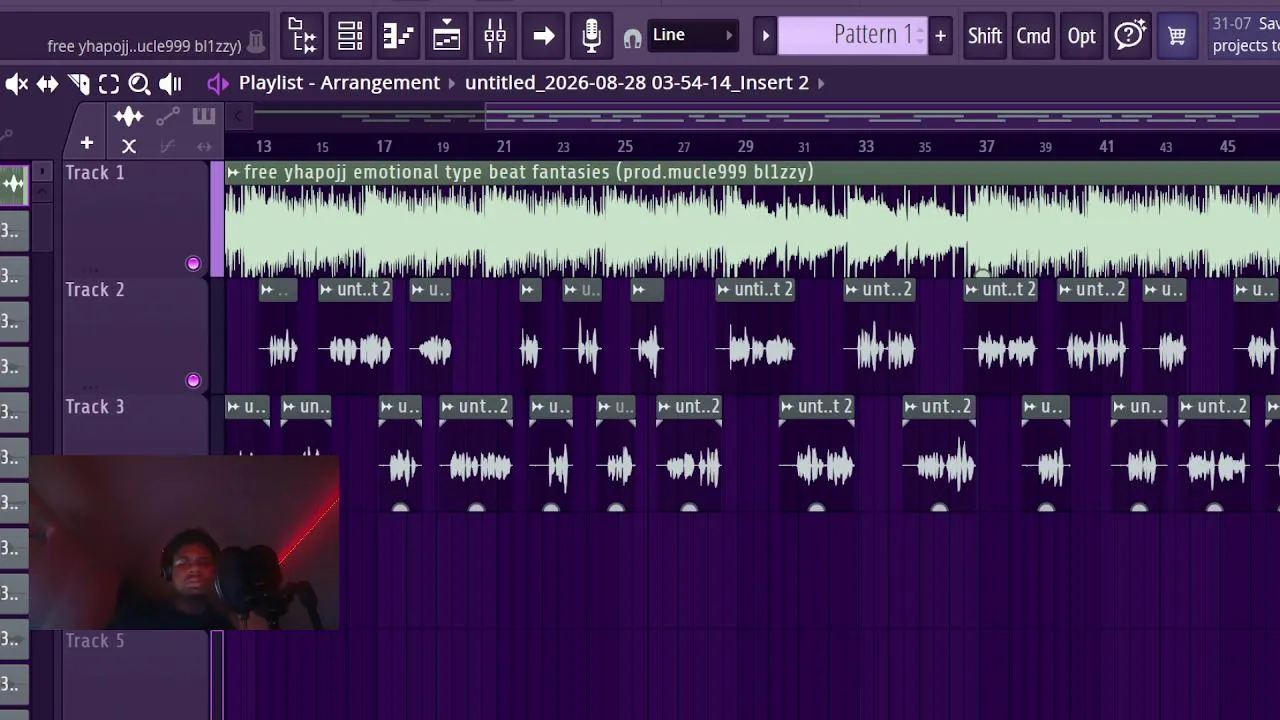
Task: Click the Cmd key button
Action: pyautogui.click(x=1033, y=36)
